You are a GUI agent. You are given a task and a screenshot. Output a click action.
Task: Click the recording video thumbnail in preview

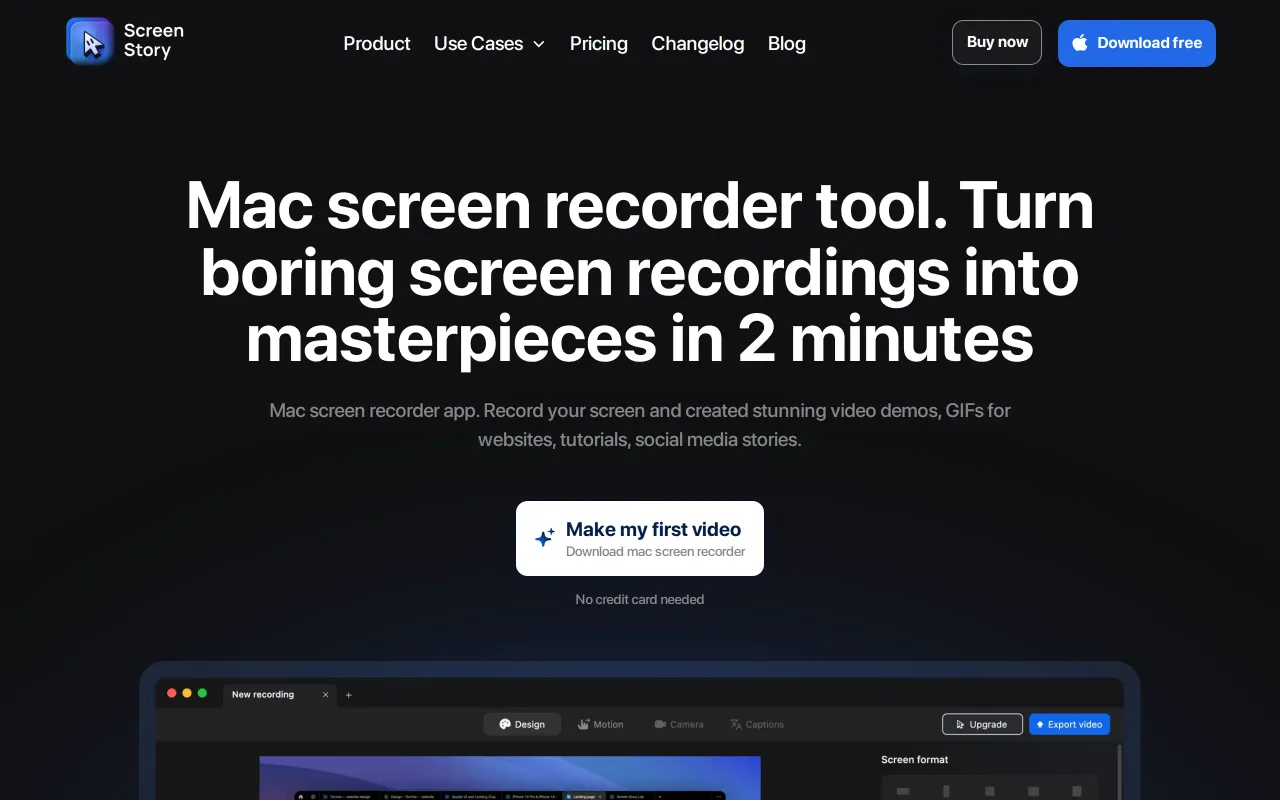coord(510,778)
